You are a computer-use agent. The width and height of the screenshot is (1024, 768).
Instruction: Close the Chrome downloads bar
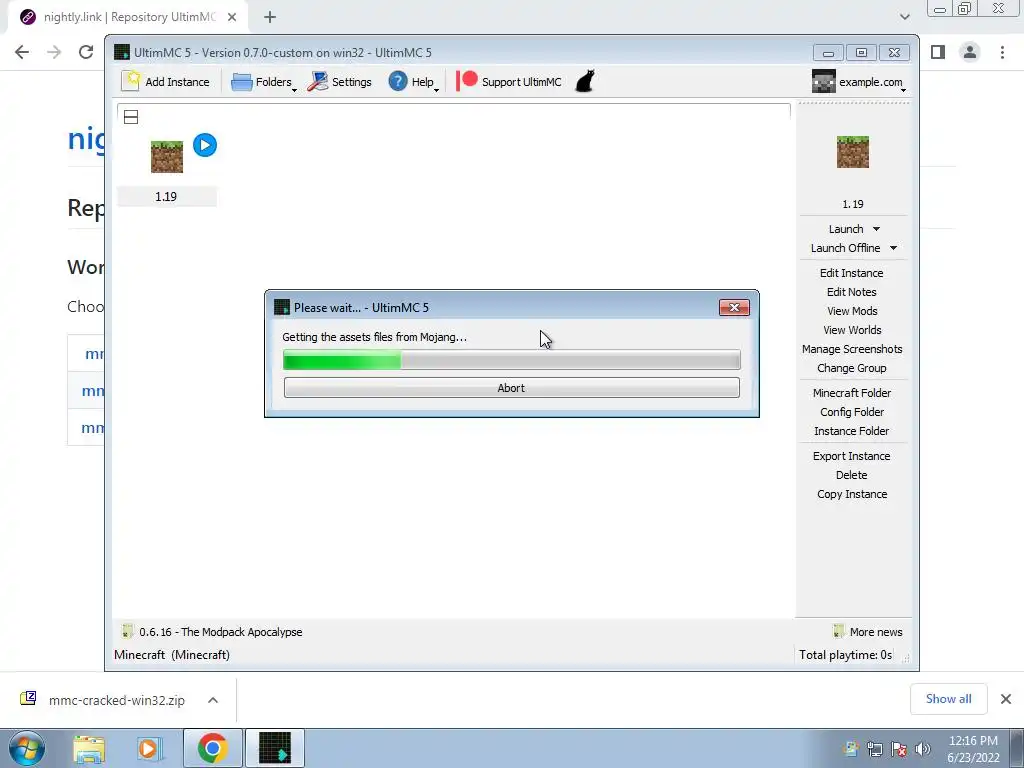point(1006,699)
